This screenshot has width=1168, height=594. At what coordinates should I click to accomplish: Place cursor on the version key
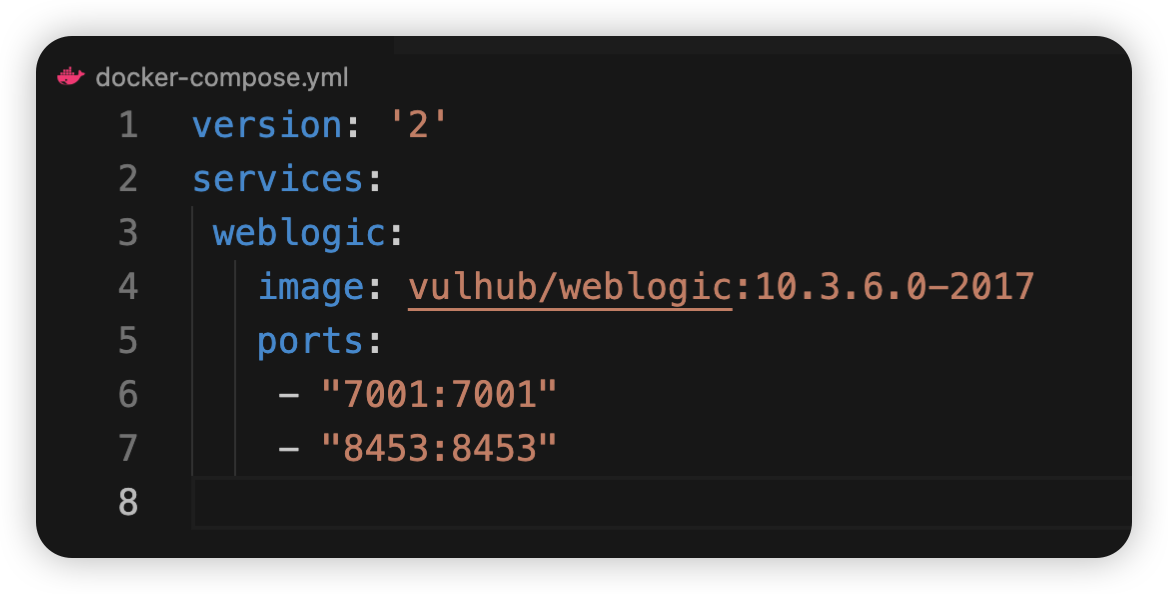(x=267, y=124)
